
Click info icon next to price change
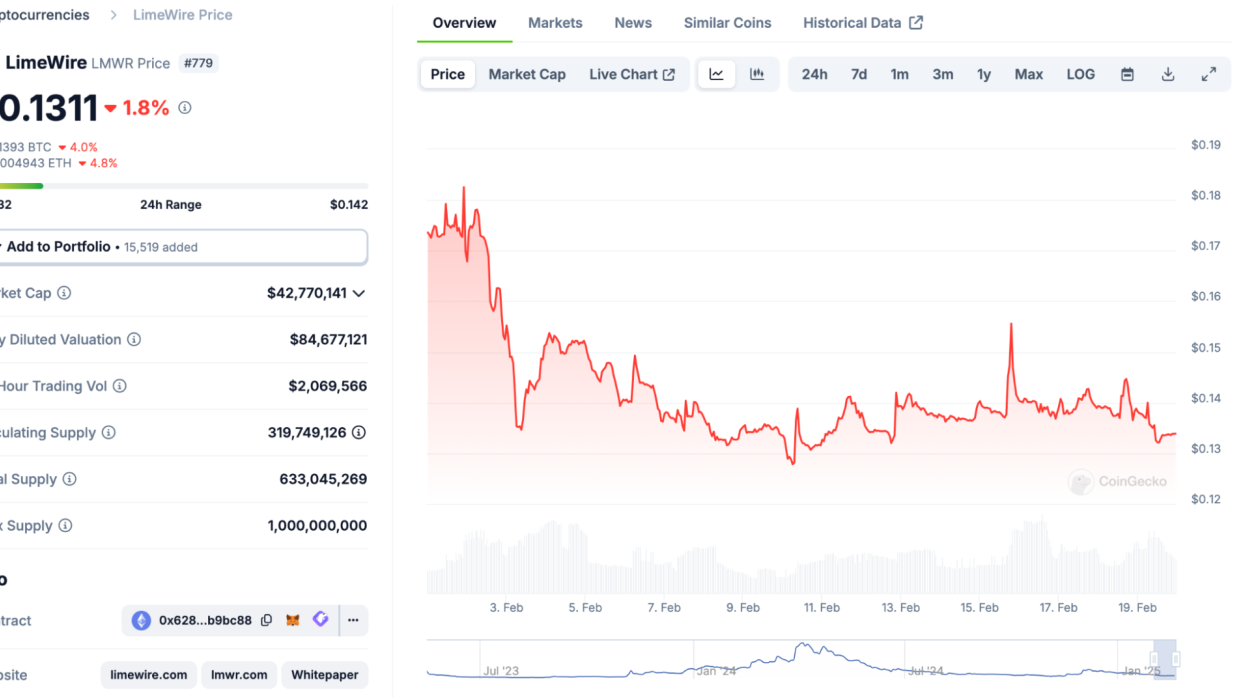(184, 108)
